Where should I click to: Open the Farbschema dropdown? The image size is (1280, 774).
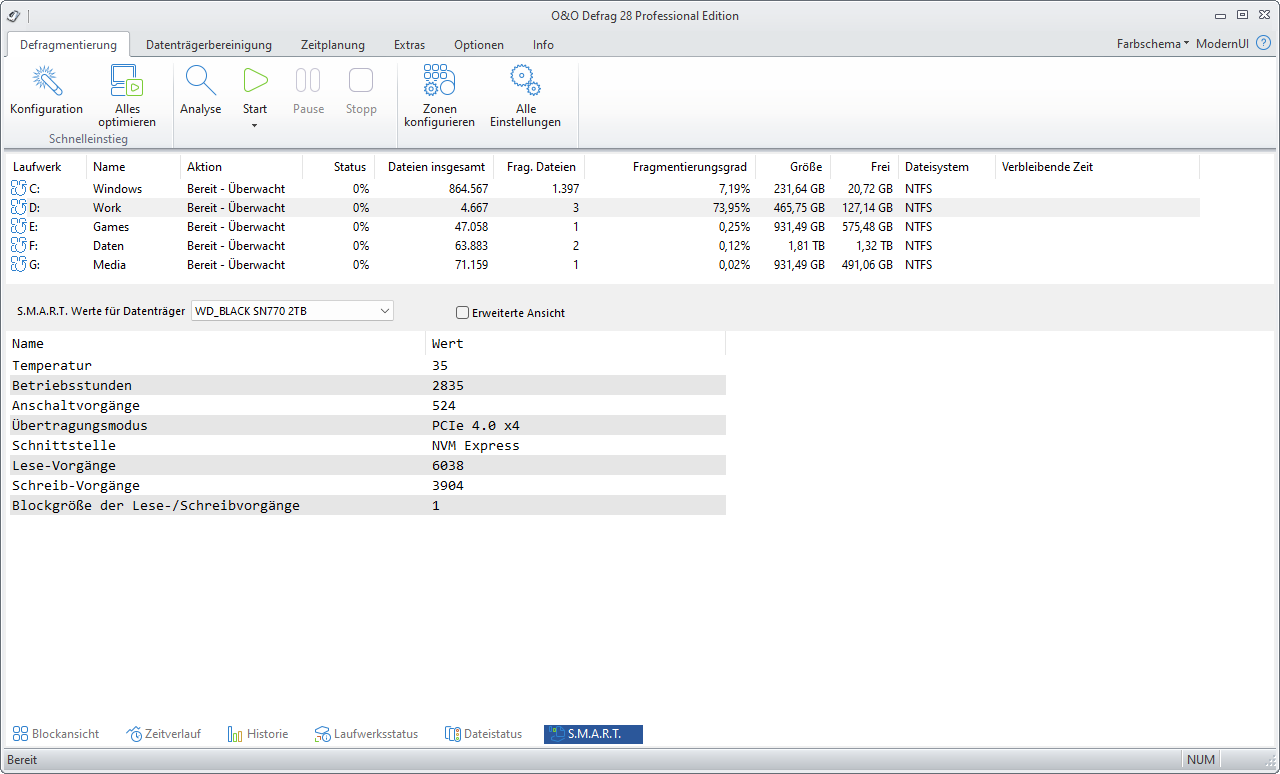click(1153, 44)
